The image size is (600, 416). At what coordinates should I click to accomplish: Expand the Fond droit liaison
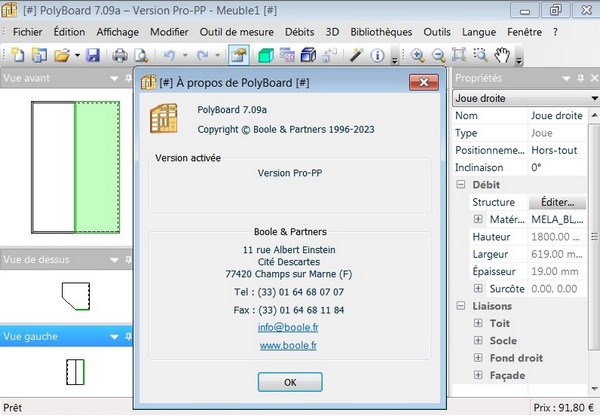(478, 357)
